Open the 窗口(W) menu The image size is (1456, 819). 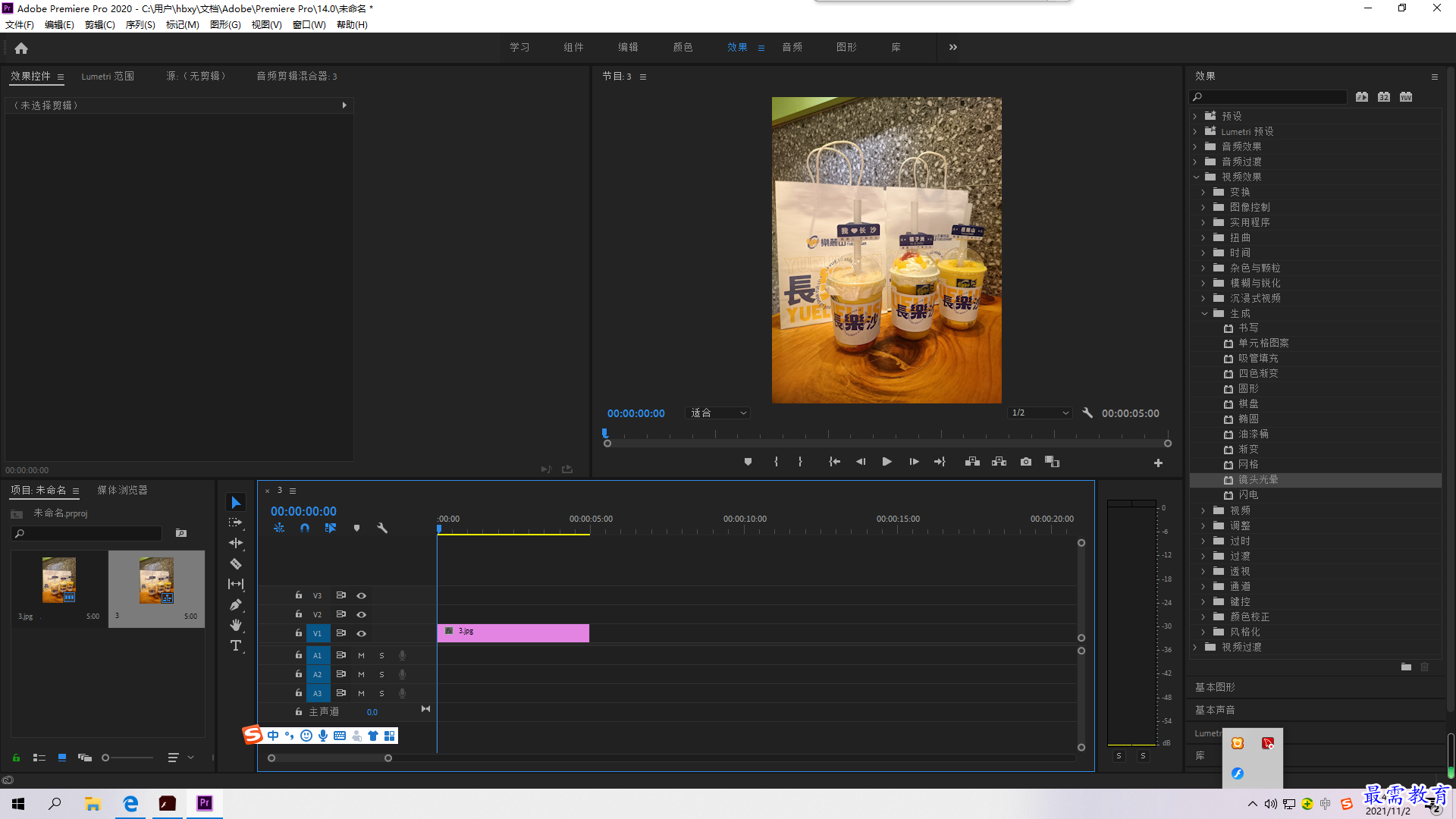point(309,25)
